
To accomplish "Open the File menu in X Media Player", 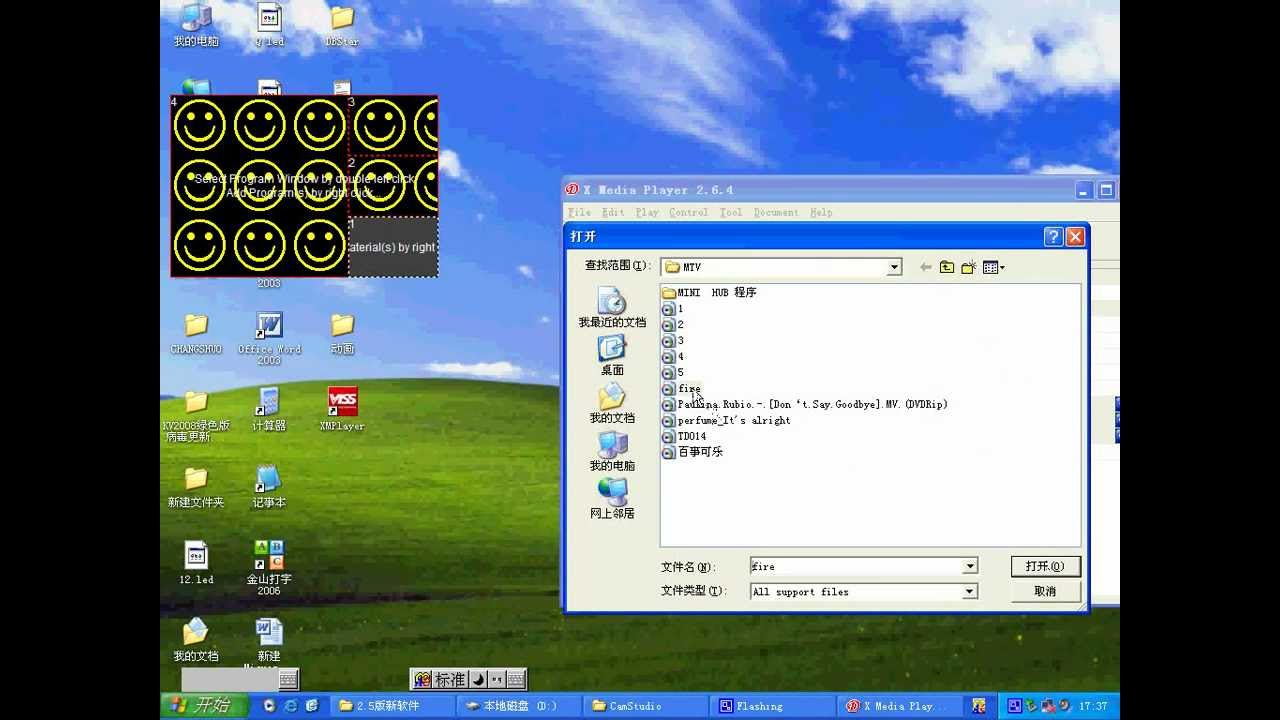I will [x=579, y=212].
